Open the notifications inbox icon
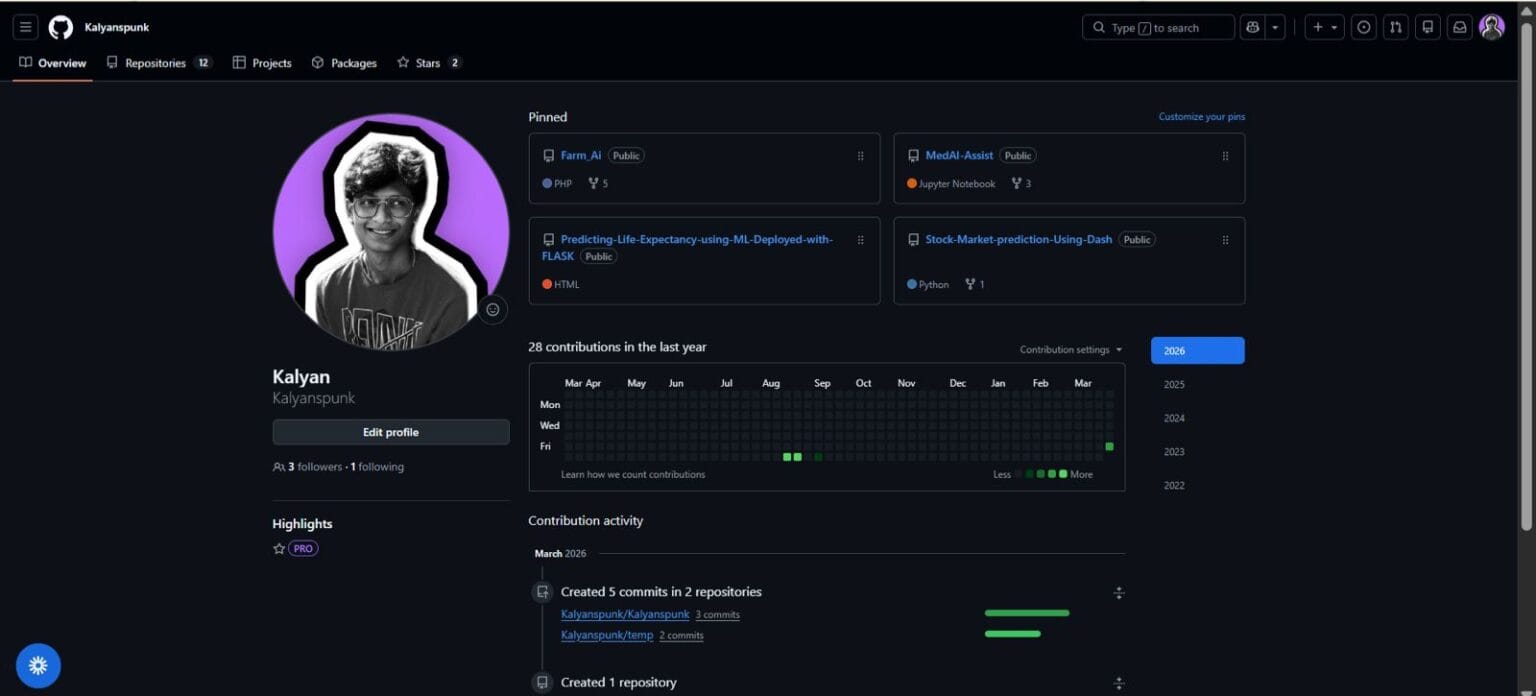The height and width of the screenshot is (696, 1536). tap(1459, 27)
